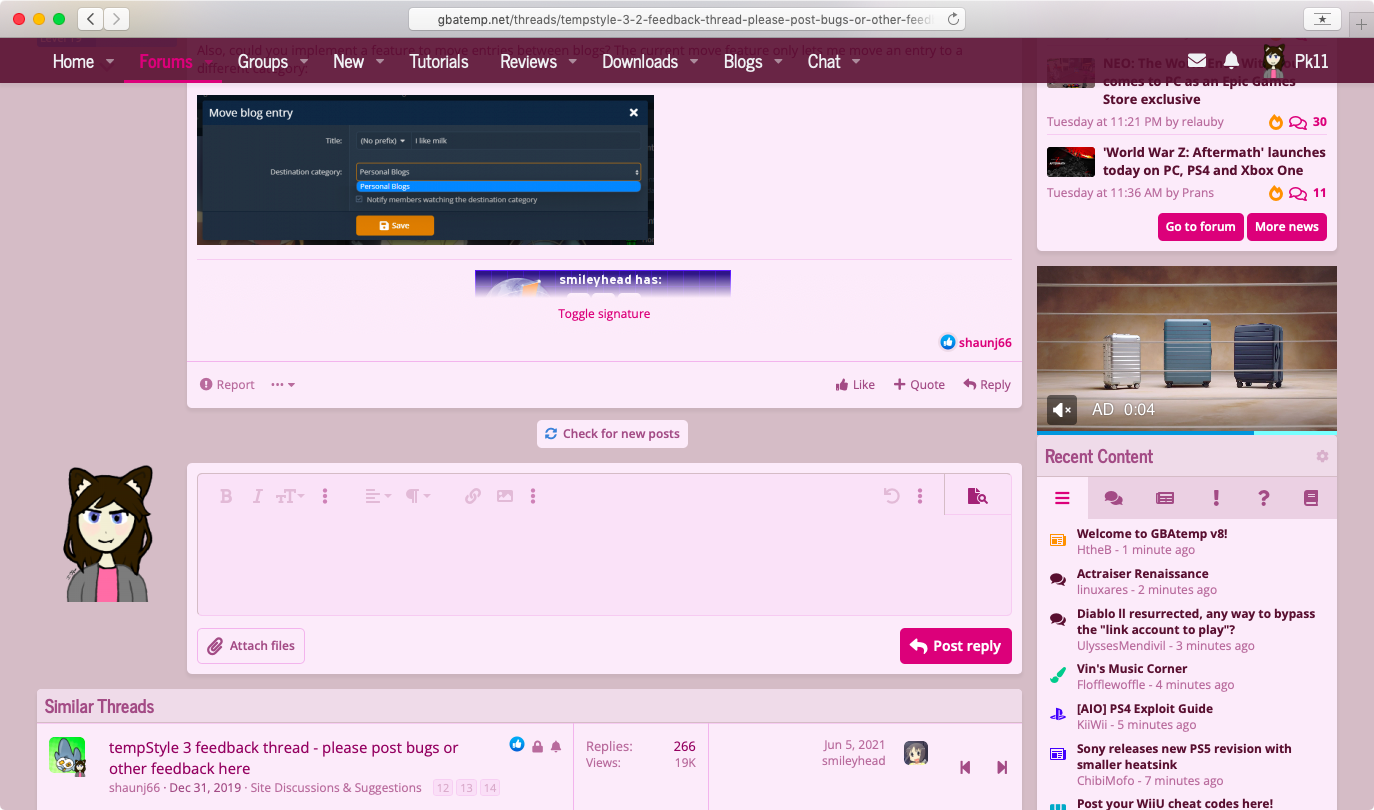
Task: Open 'Welcome to GBAtemp v8!' thread
Action: tap(1152, 534)
